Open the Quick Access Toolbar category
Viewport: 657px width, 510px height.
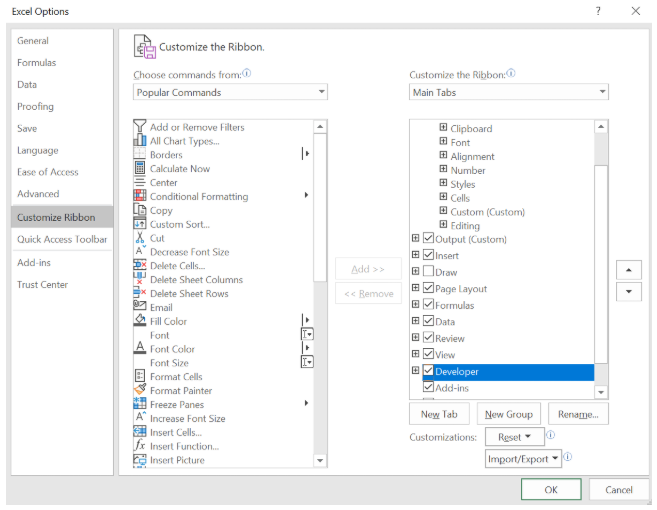coord(62,239)
